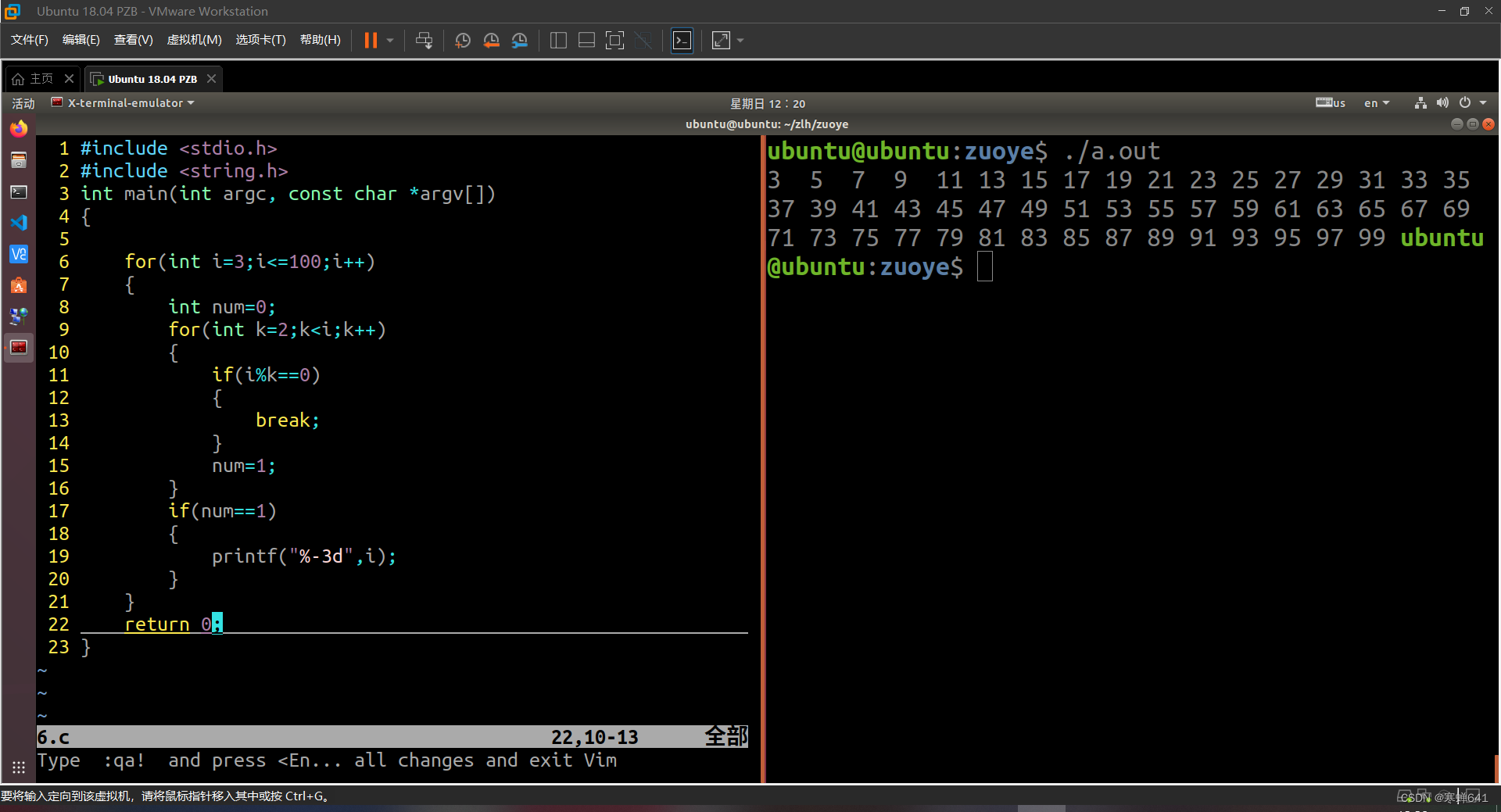Click the int main declaration line
This screenshot has height=812, width=1501.
coord(288,194)
